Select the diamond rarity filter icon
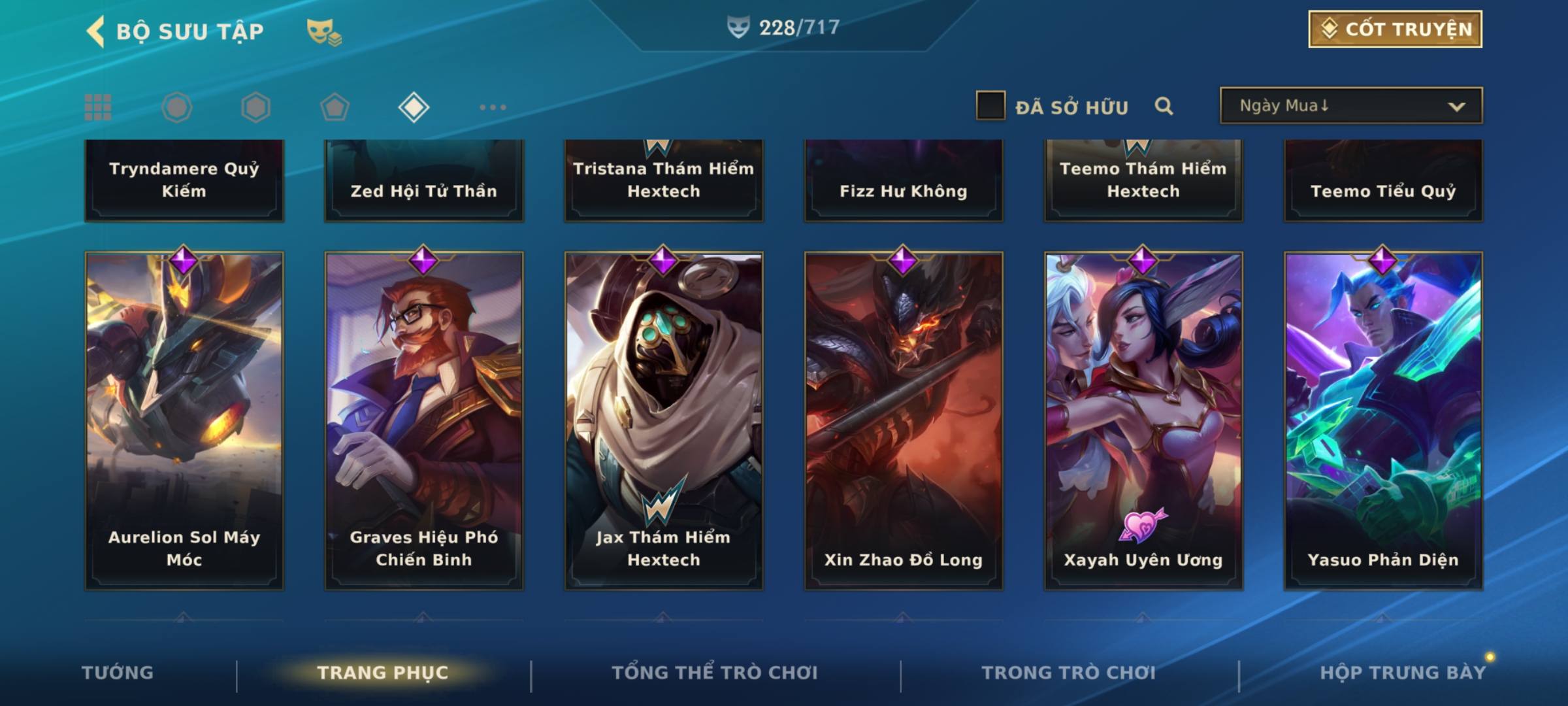 [x=414, y=107]
